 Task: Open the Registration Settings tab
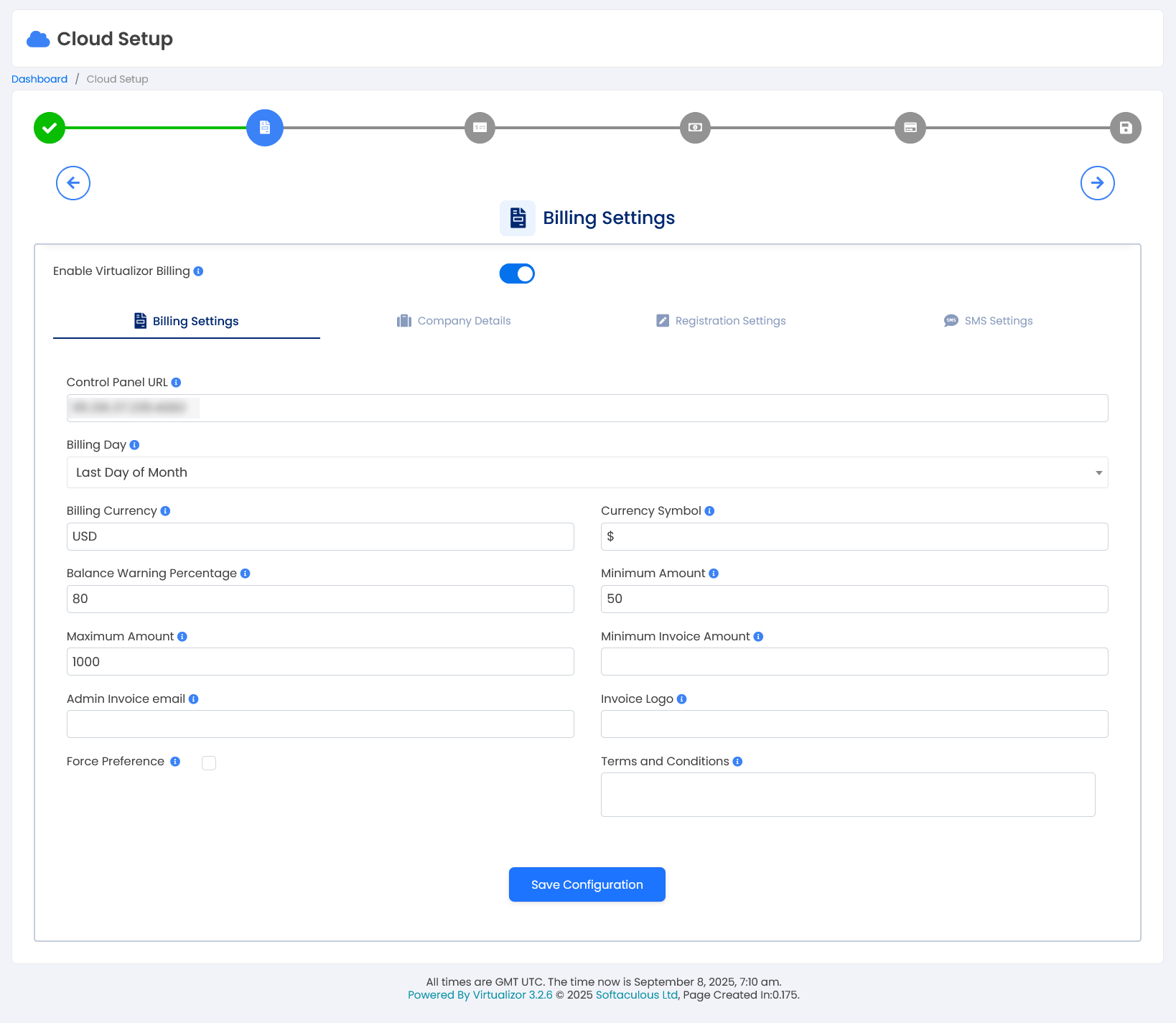pos(721,321)
